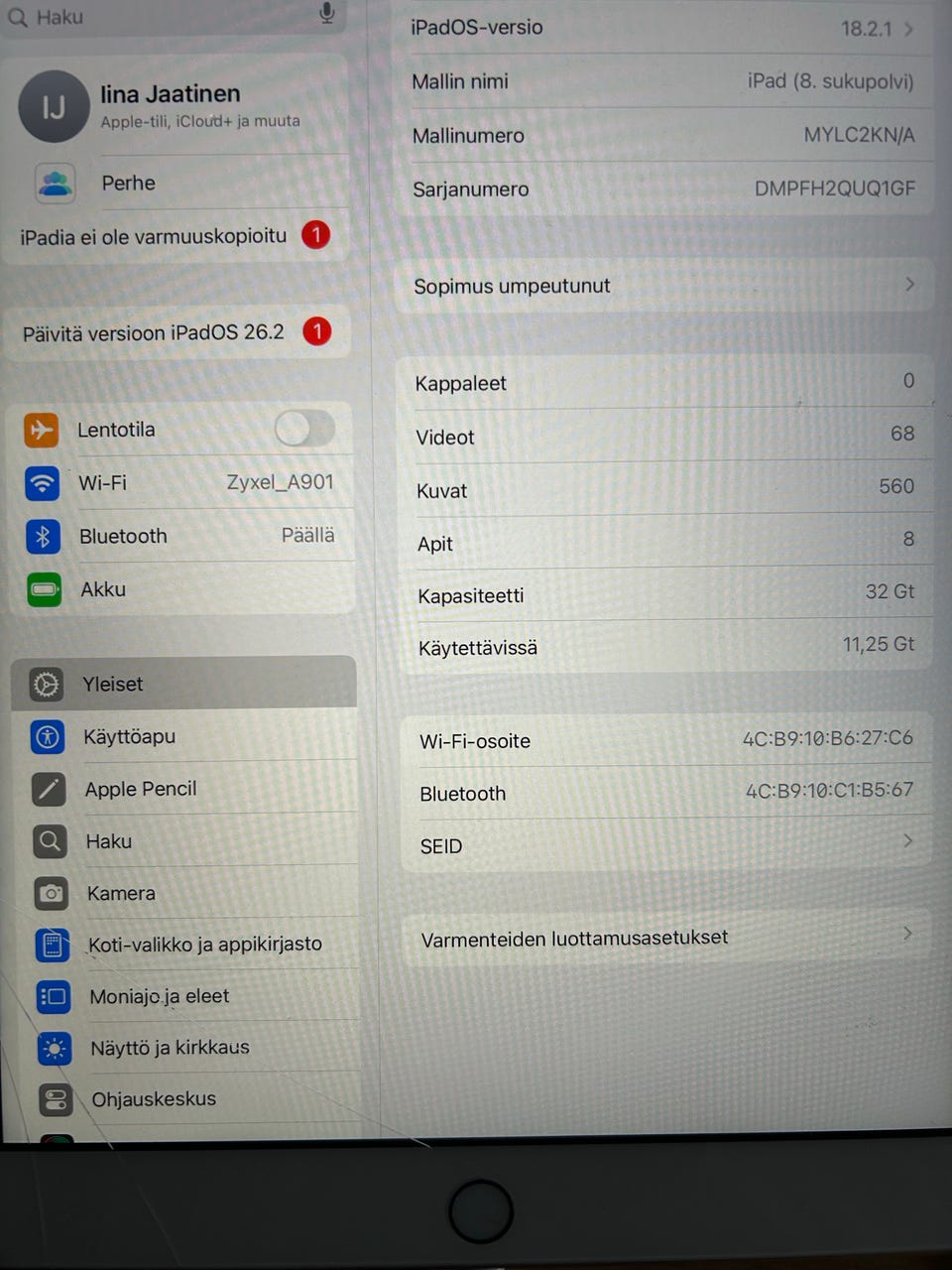Expand the iPadOS-versio chevron
The width and height of the screenshot is (952, 1270).
pos(908,29)
